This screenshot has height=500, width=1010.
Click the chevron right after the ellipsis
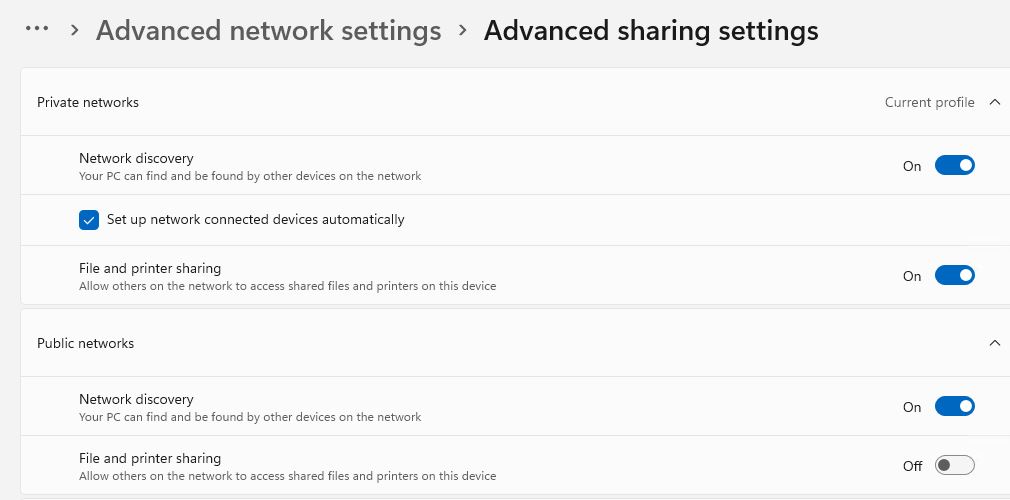coord(75,30)
